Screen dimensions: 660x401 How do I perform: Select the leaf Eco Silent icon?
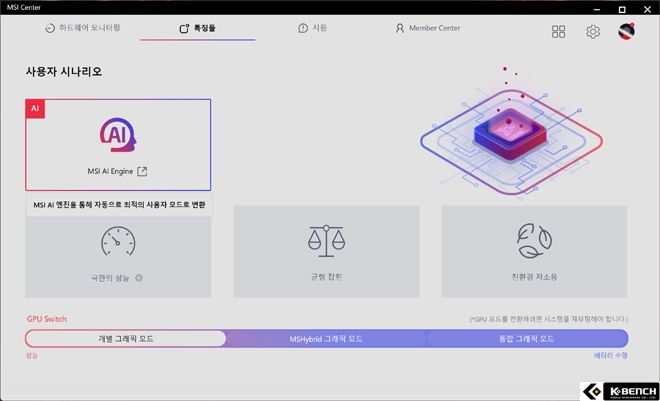coord(534,241)
